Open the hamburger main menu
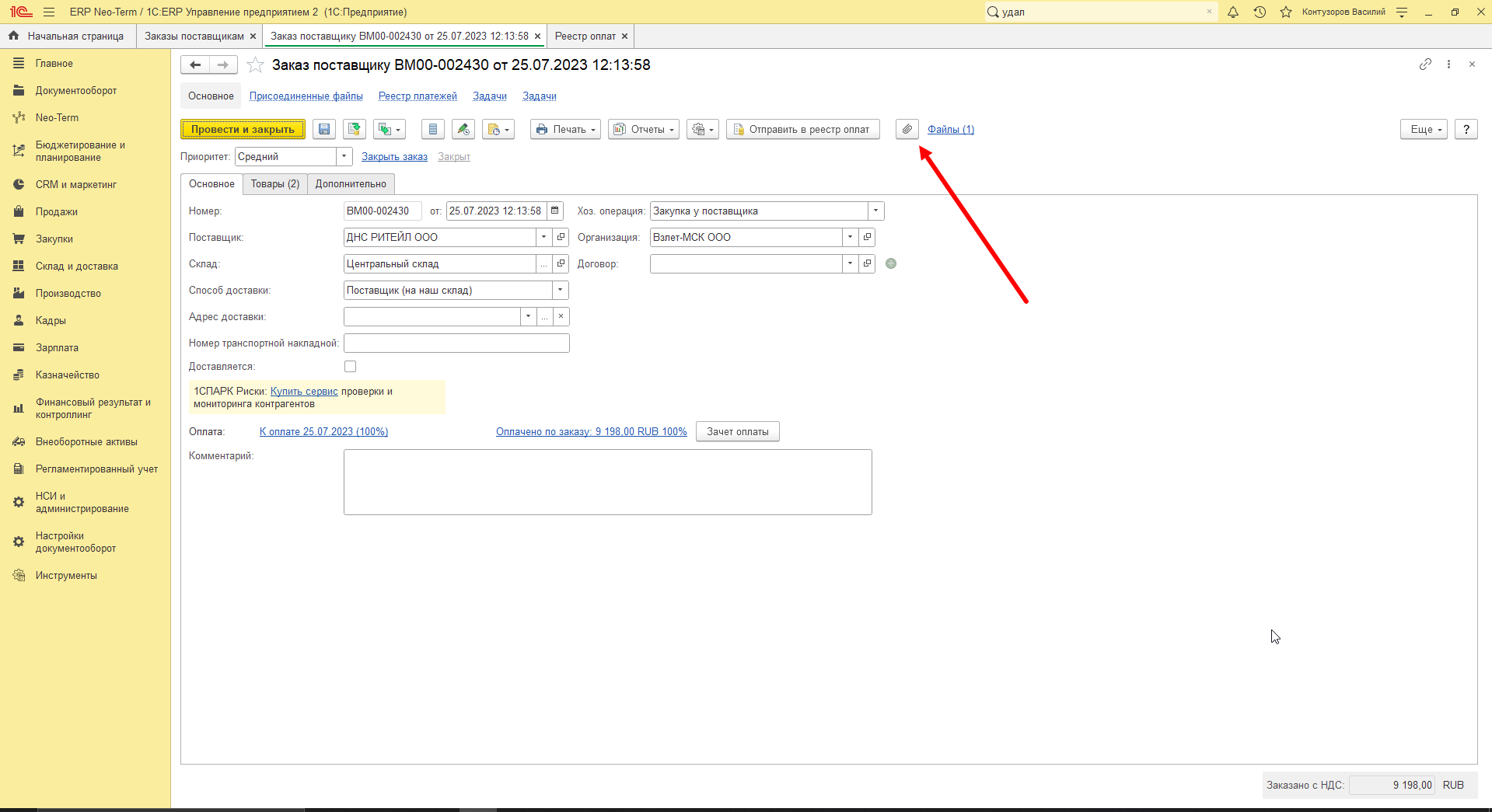The width and height of the screenshot is (1492, 812). click(x=49, y=12)
